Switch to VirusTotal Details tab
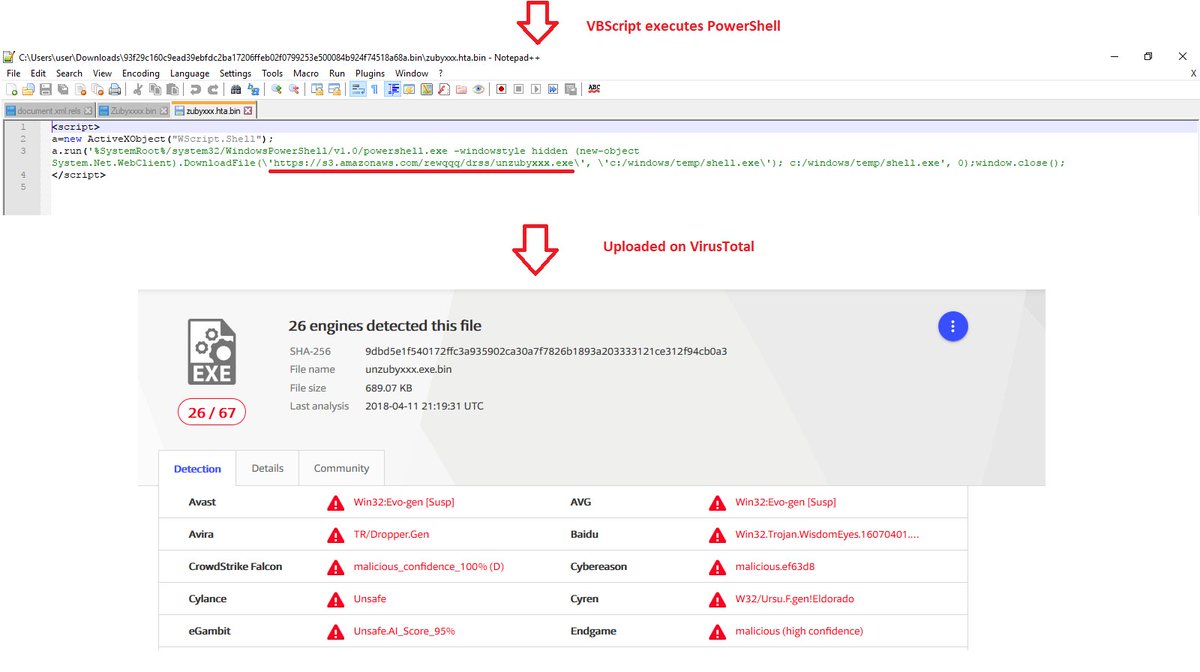Screen dimensions: 1200x672 (267, 468)
